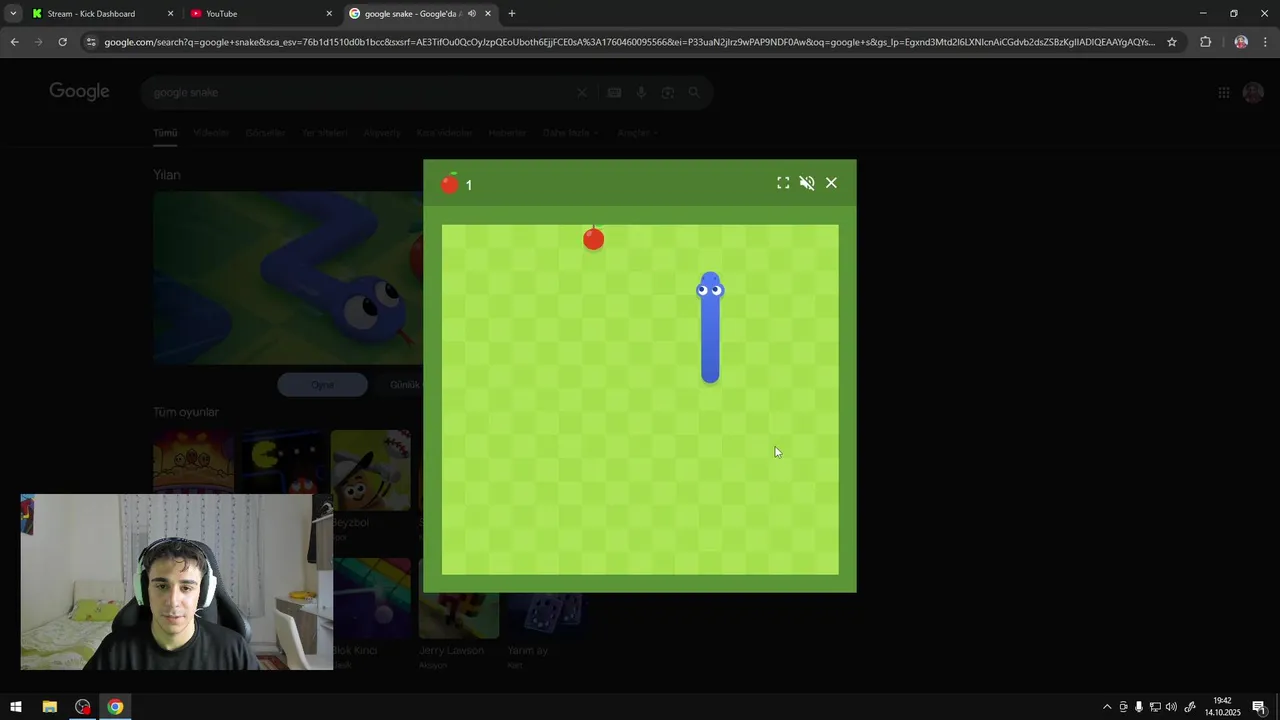Start a voice search with microphone
Image resolution: width=1280 pixels, height=720 pixels.
641,92
